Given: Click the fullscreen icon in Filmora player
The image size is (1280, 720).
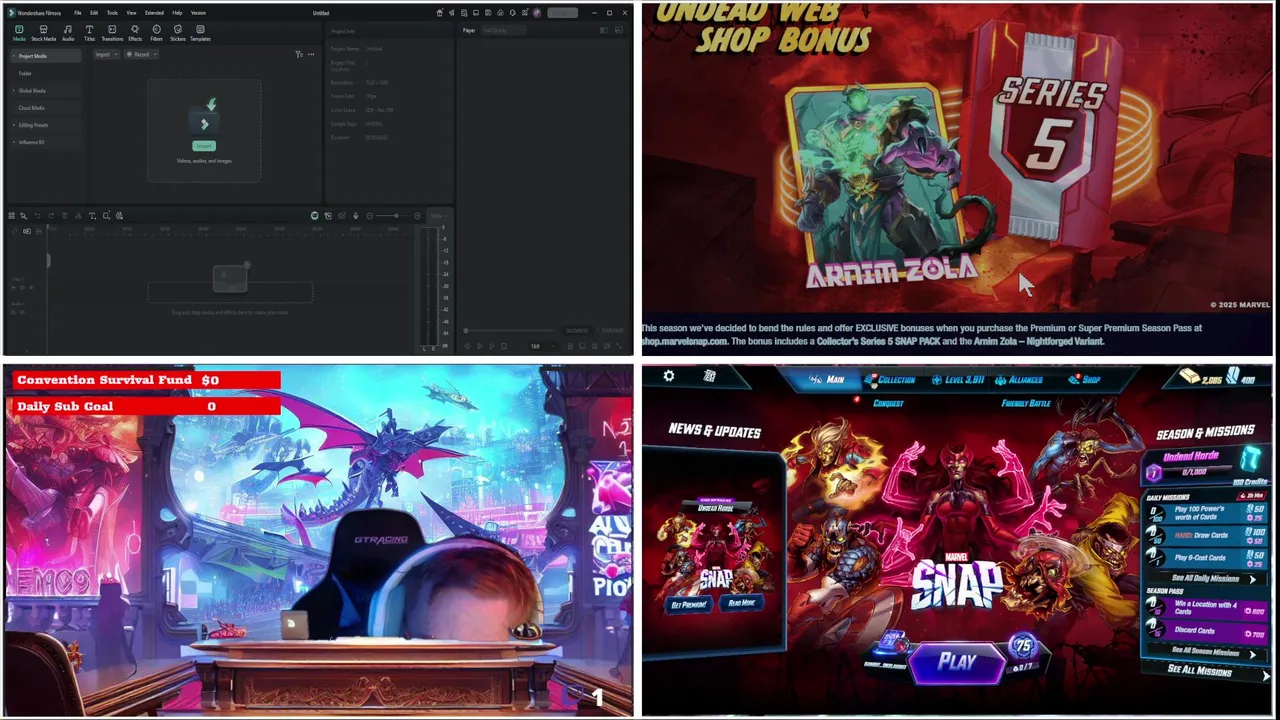Looking at the screenshot, I should pyautogui.click(x=619, y=346).
